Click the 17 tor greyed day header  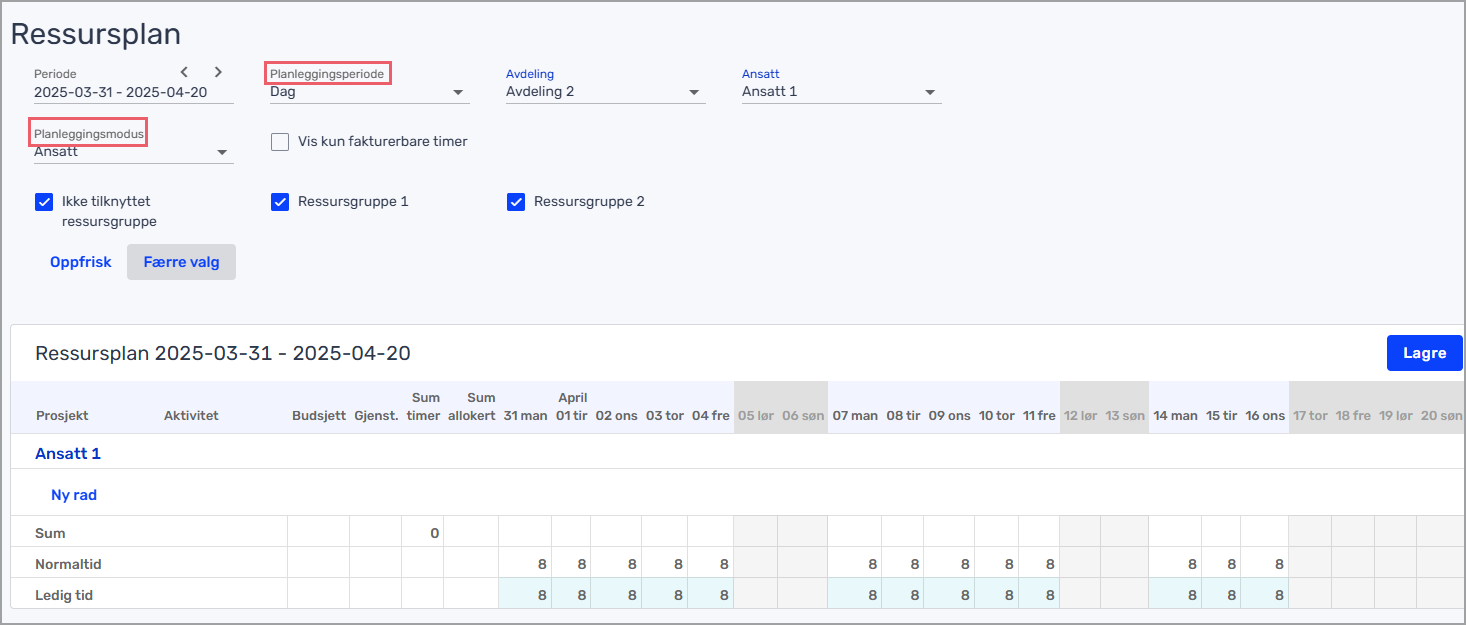1311,416
